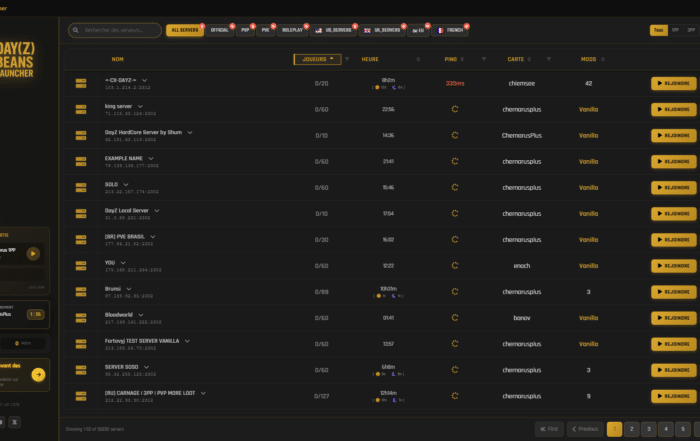The height and width of the screenshot is (441, 700).
Task: Select the UK_SERVERS filter tab
Action: 382,30
